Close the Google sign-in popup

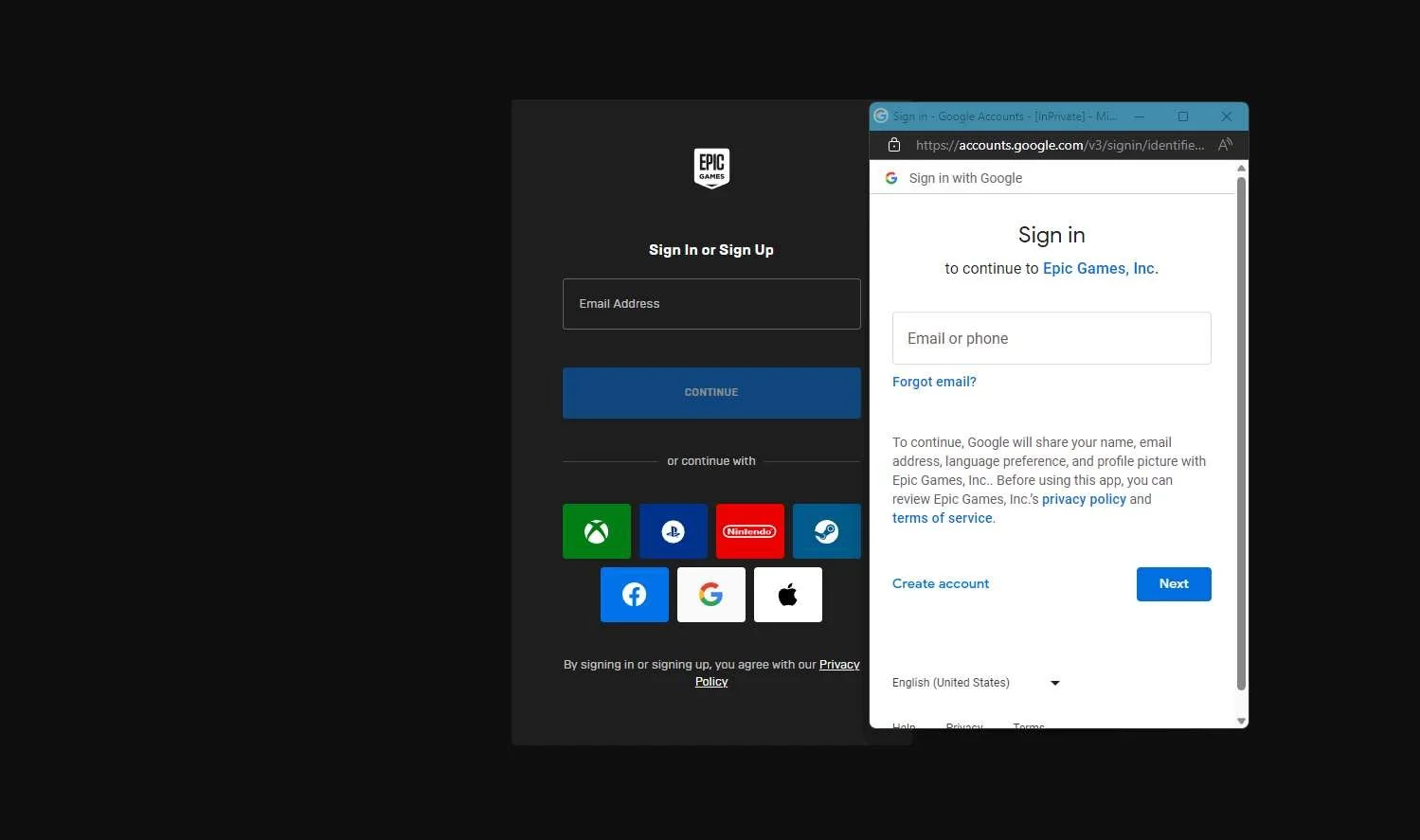(1227, 116)
